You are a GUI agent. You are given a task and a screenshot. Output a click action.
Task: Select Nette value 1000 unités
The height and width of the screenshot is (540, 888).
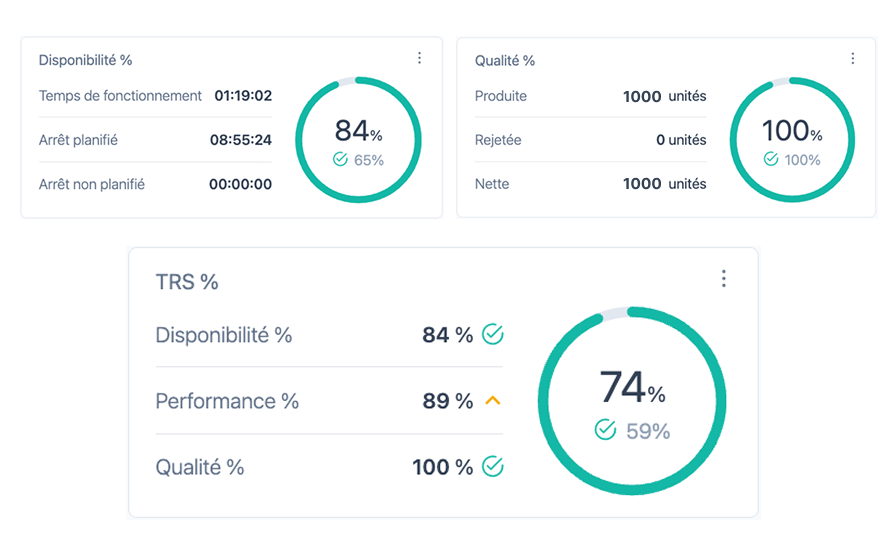pyautogui.click(x=664, y=184)
